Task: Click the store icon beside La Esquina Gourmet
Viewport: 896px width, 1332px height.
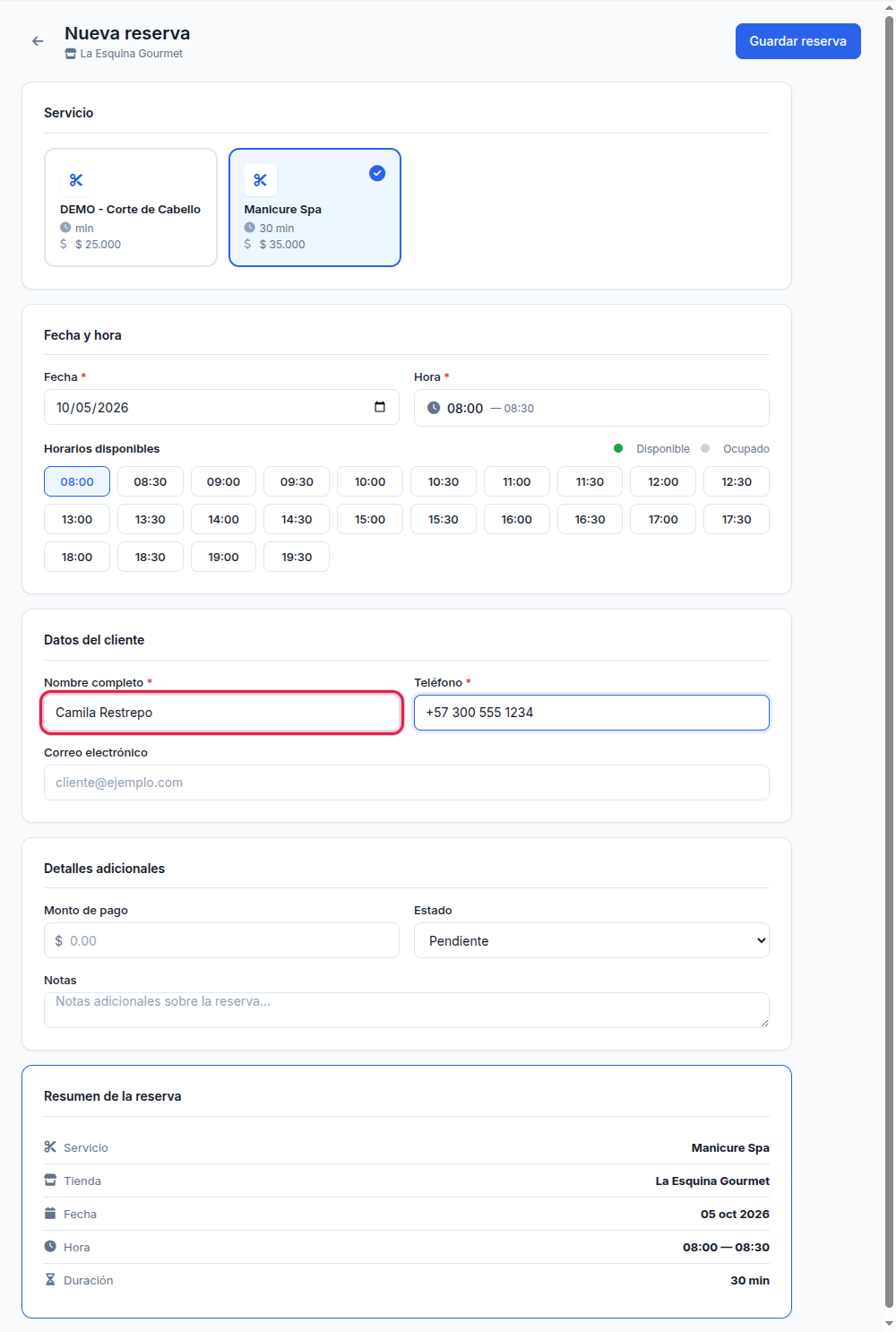Action: [71, 54]
